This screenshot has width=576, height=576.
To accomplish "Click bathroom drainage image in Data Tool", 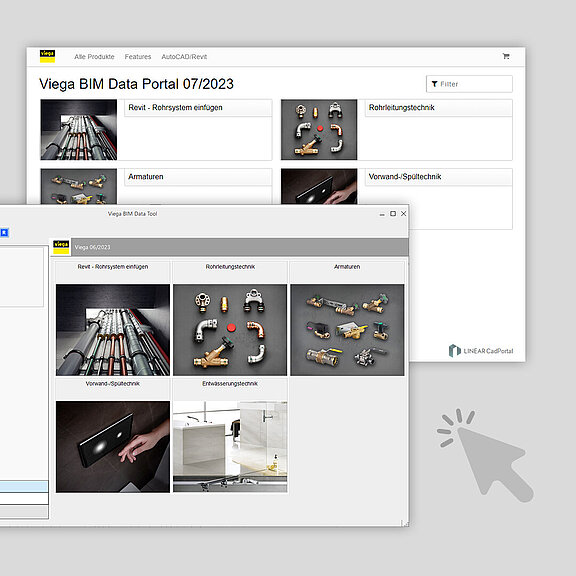I will click(230, 447).
